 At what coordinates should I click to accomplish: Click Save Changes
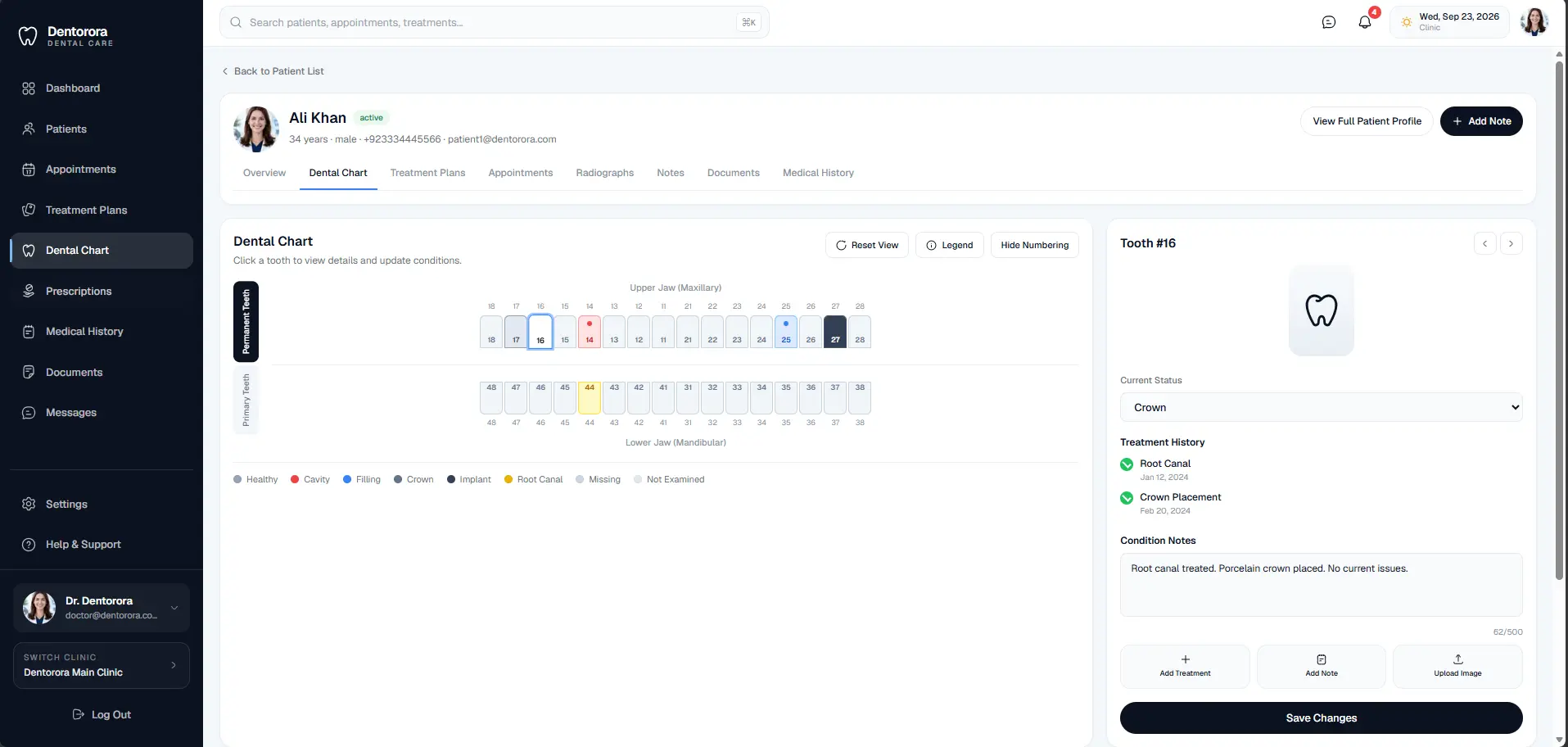tap(1322, 718)
